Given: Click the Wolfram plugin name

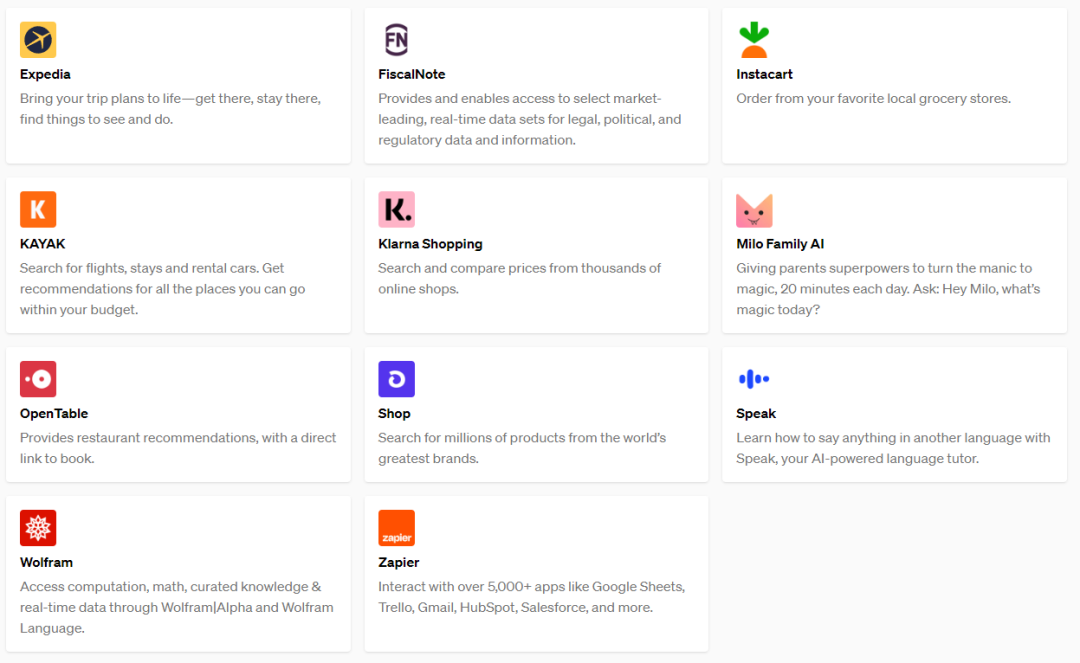Looking at the screenshot, I should tap(46, 562).
